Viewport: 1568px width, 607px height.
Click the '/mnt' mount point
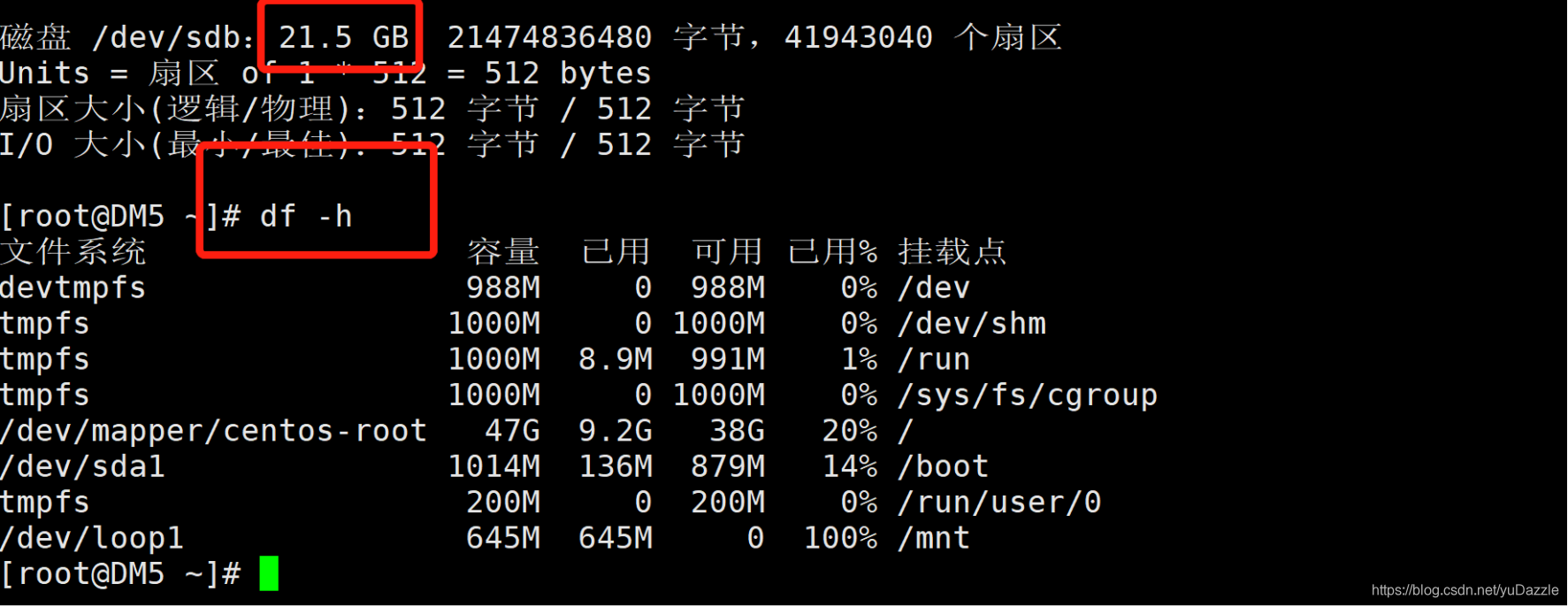click(934, 538)
